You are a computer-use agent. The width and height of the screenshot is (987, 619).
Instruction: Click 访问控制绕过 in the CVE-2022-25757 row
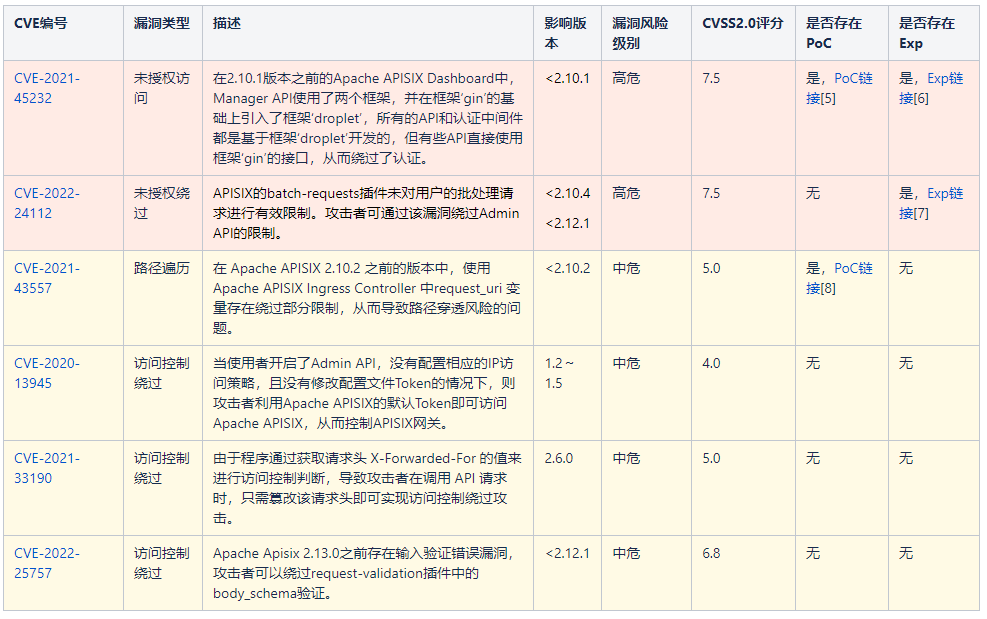tap(162, 564)
